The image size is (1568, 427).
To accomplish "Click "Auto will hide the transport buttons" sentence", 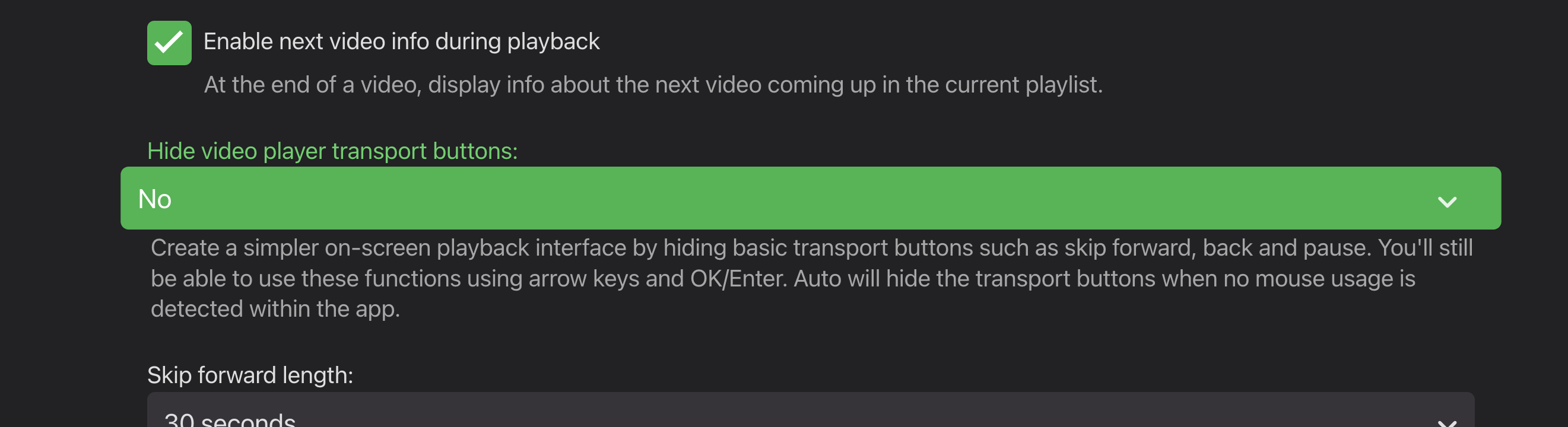I will coord(974,279).
